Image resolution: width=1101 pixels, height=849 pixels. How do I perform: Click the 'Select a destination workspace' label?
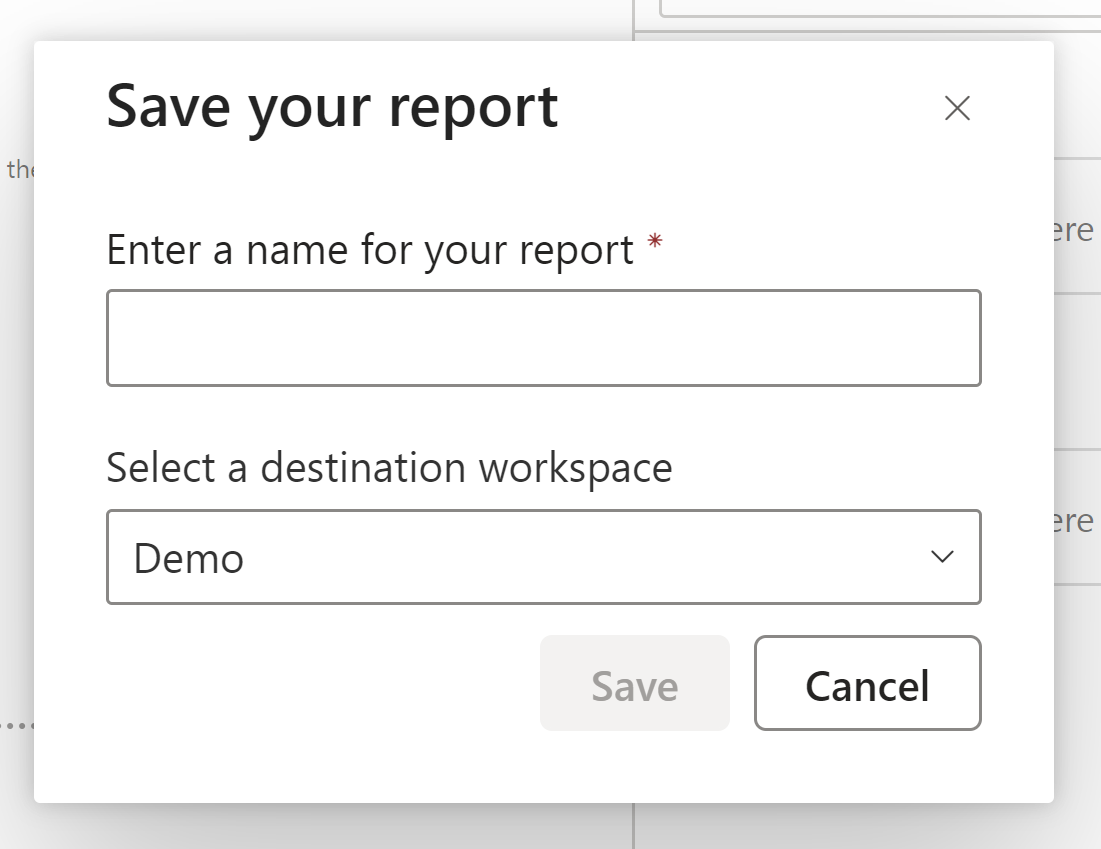[389, 468]
